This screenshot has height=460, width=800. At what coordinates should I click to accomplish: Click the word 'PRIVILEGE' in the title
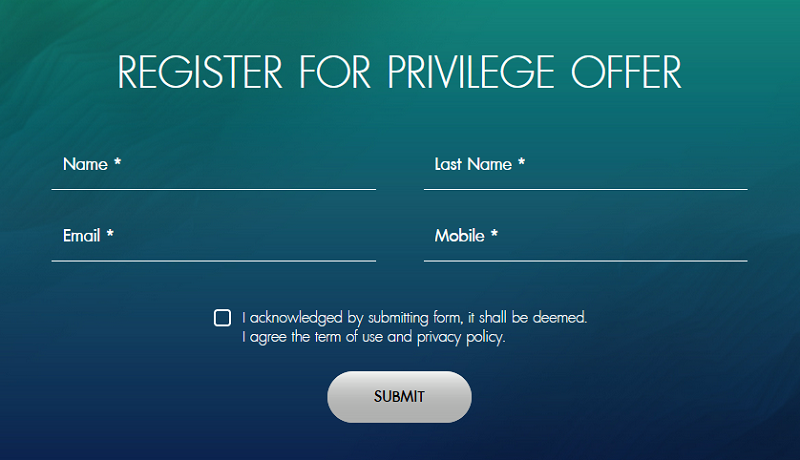point(471,72)
